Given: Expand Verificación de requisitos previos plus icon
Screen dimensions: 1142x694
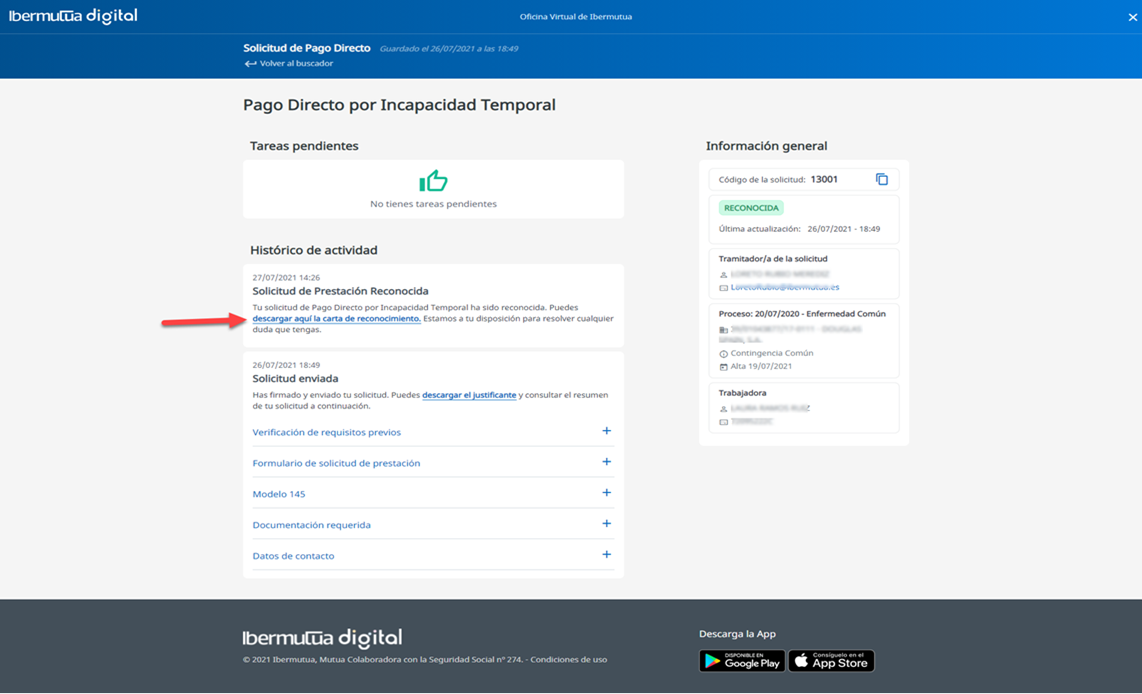Looking at the screenshot, I should pyautogui.click(x=606, y=431).
